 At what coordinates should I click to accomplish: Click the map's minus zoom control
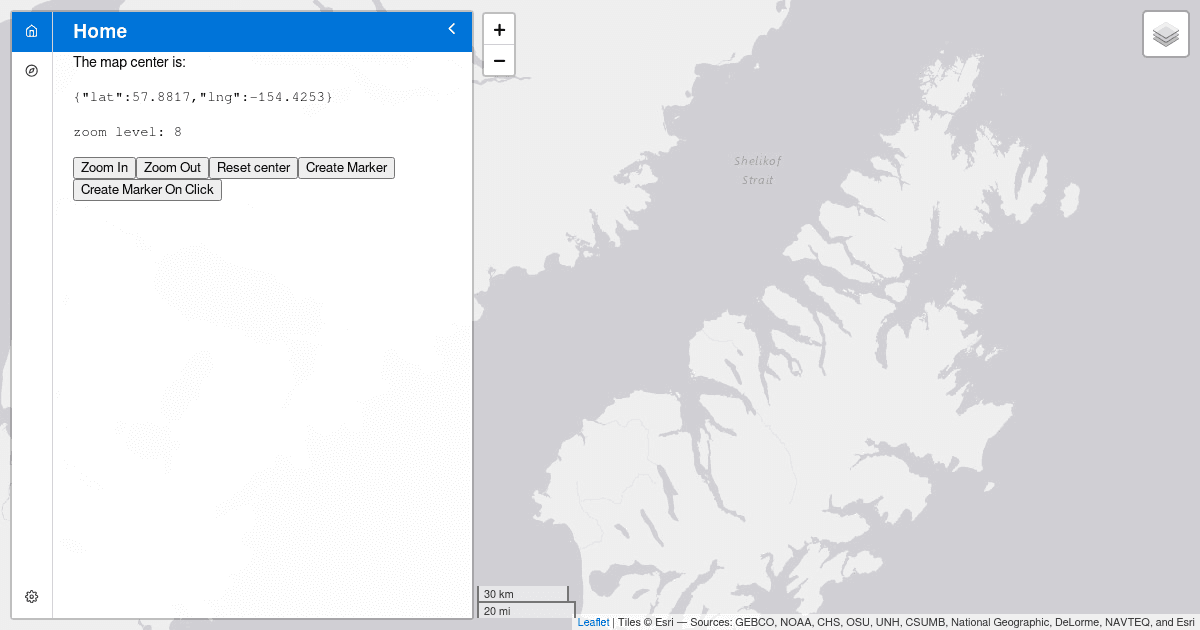(x=499, y=61)
